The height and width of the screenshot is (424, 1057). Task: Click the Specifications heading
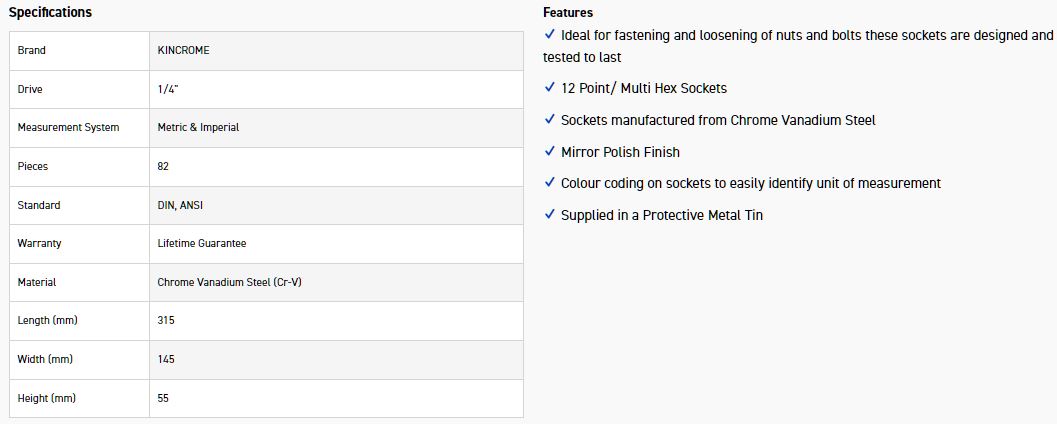50,13
